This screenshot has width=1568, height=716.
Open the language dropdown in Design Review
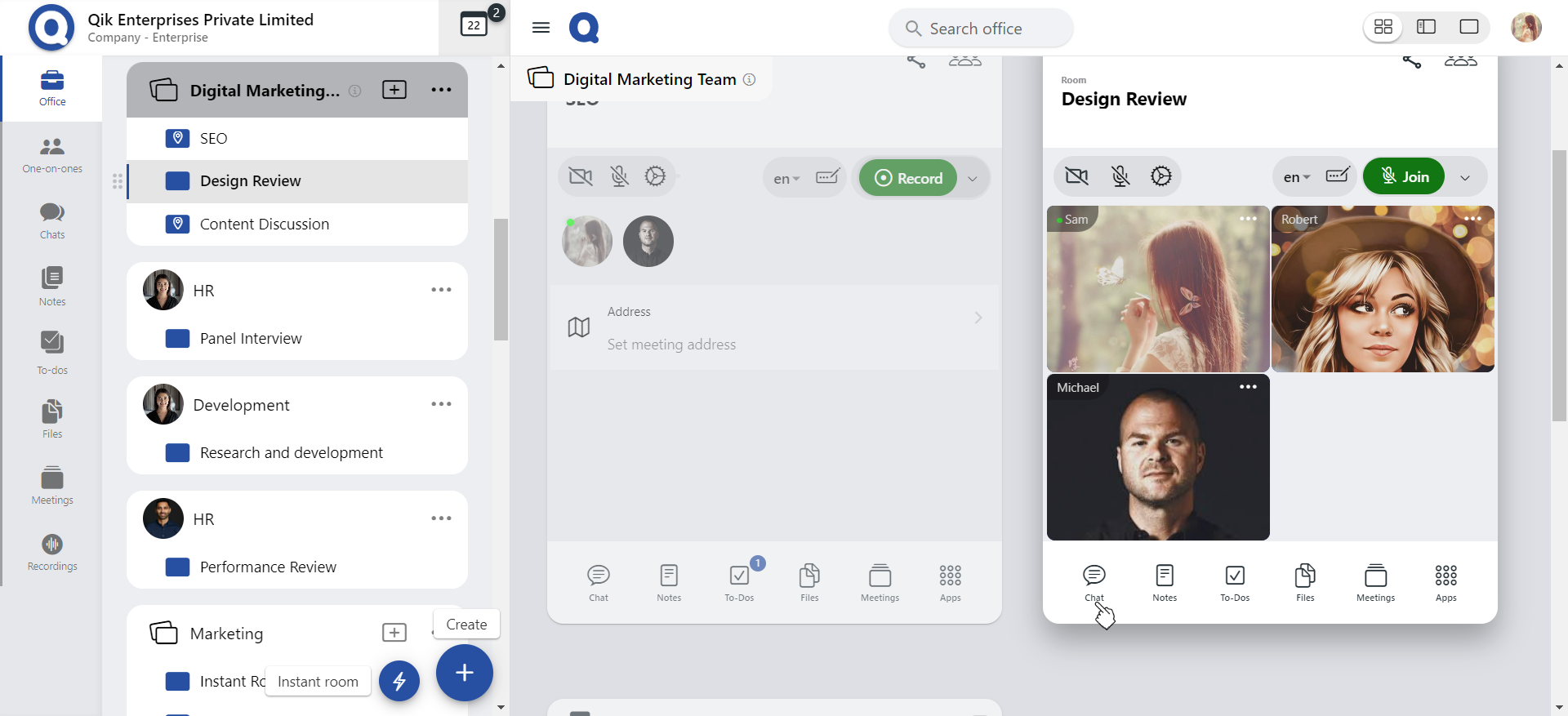pyautogui.click(x=1296, y=177)
